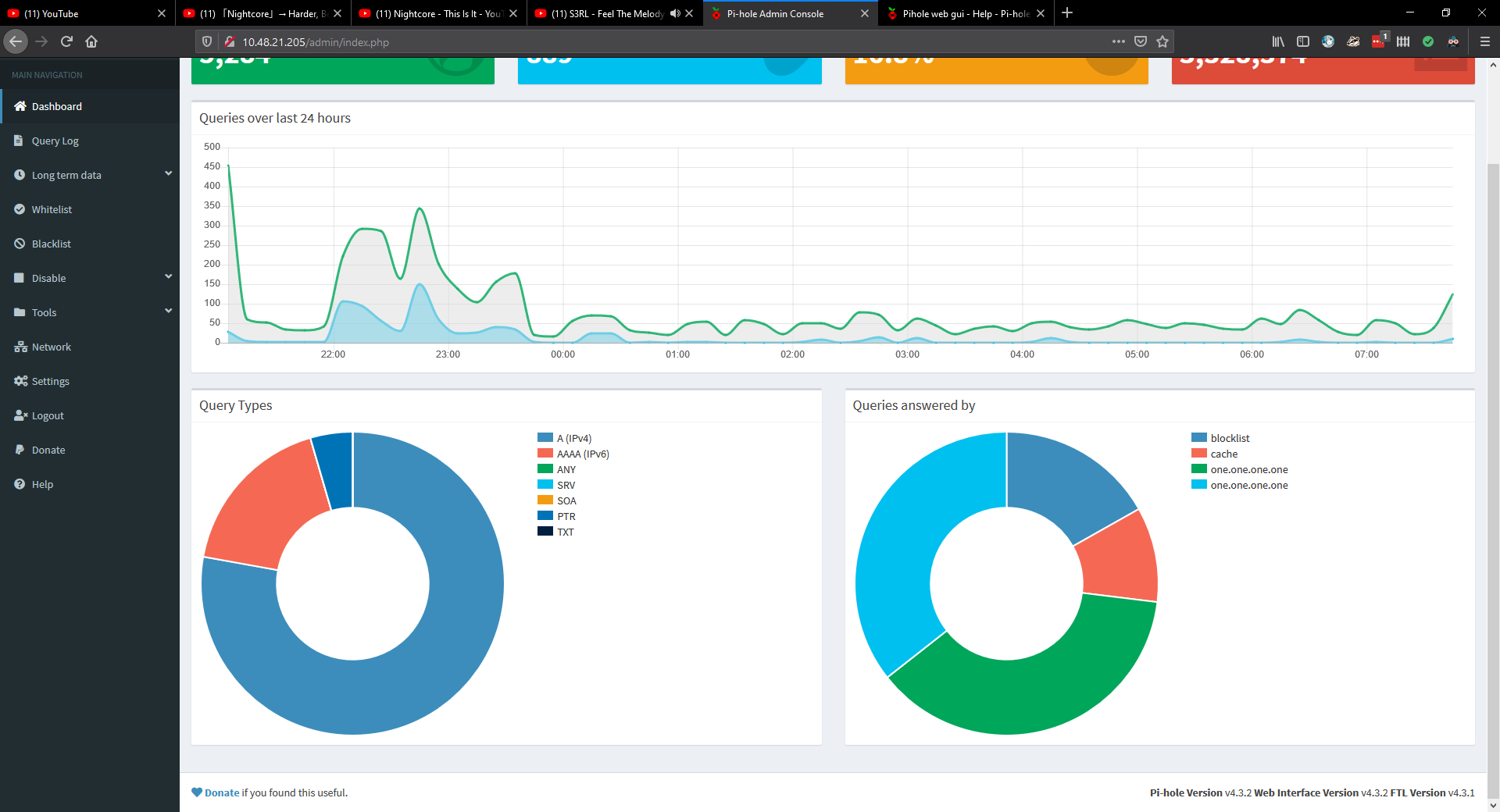Image resolution: width=1500 pixels, height=812 pixels.
Task: Toggle blocklist legend in Queries answered by
Action: (x=1220, y=438)
